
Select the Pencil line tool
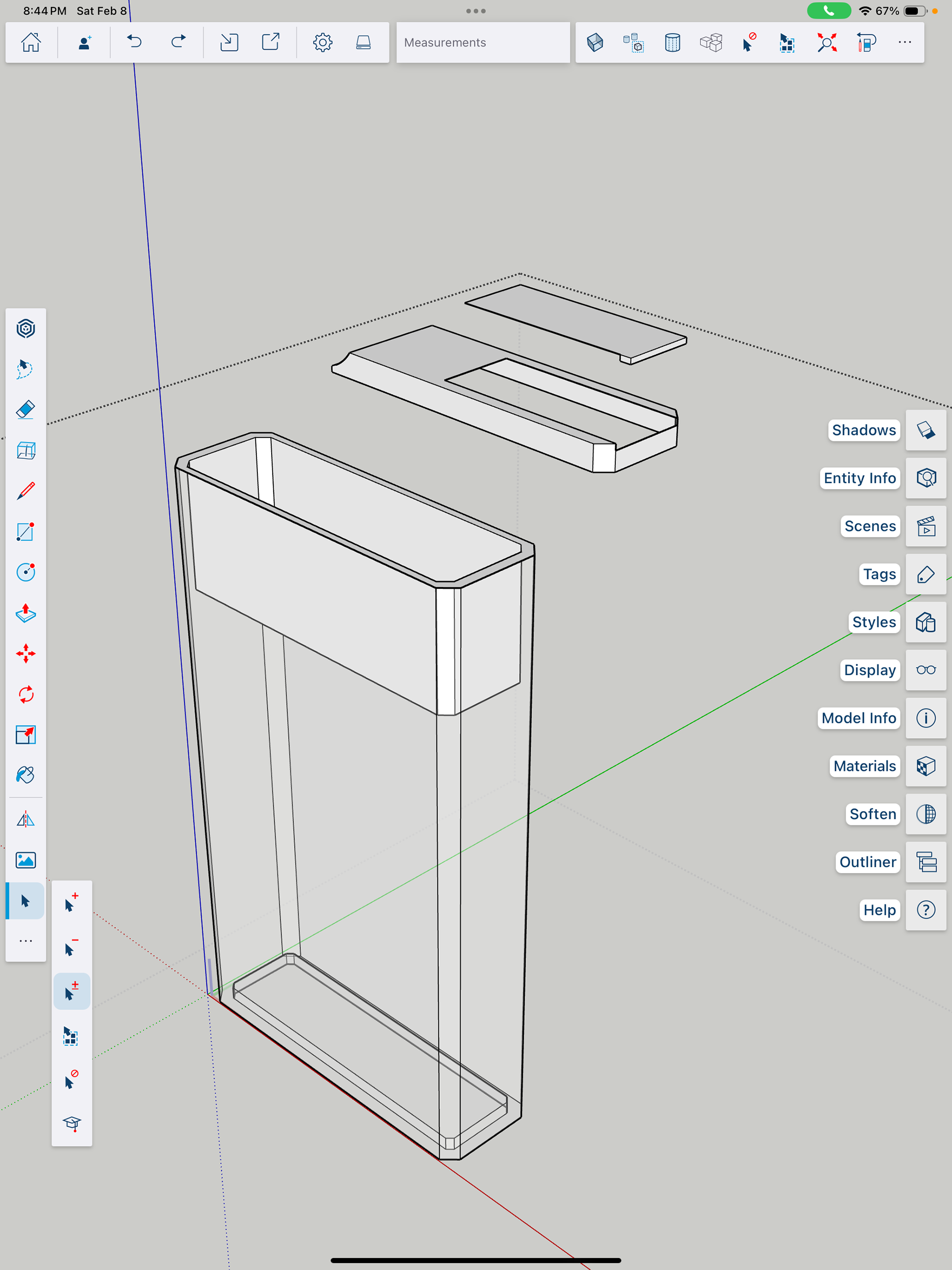(x=25, y=491)
